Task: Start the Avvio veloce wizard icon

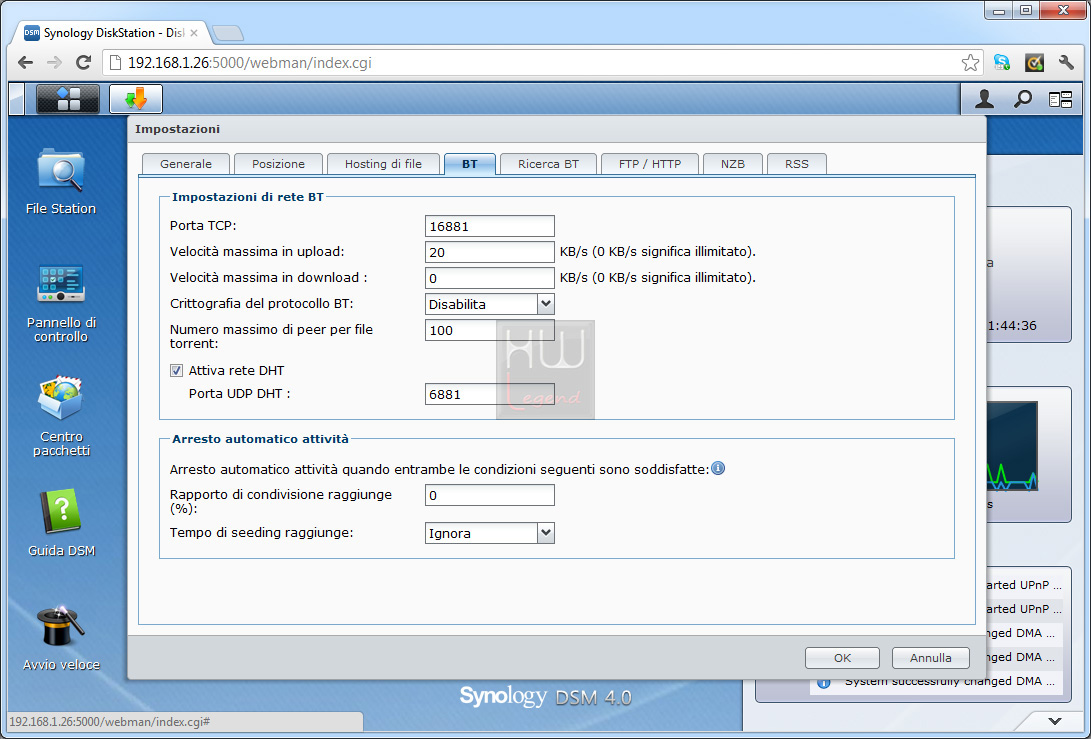Action: (61, 637)
